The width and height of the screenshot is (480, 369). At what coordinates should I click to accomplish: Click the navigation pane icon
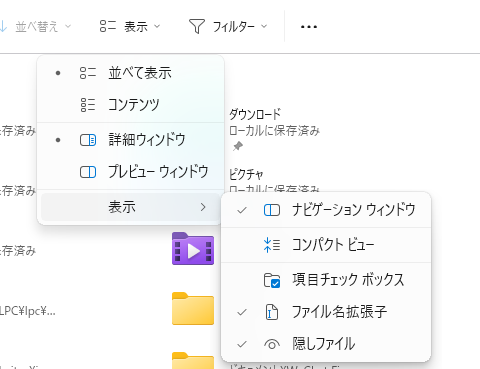pos(272,210)
